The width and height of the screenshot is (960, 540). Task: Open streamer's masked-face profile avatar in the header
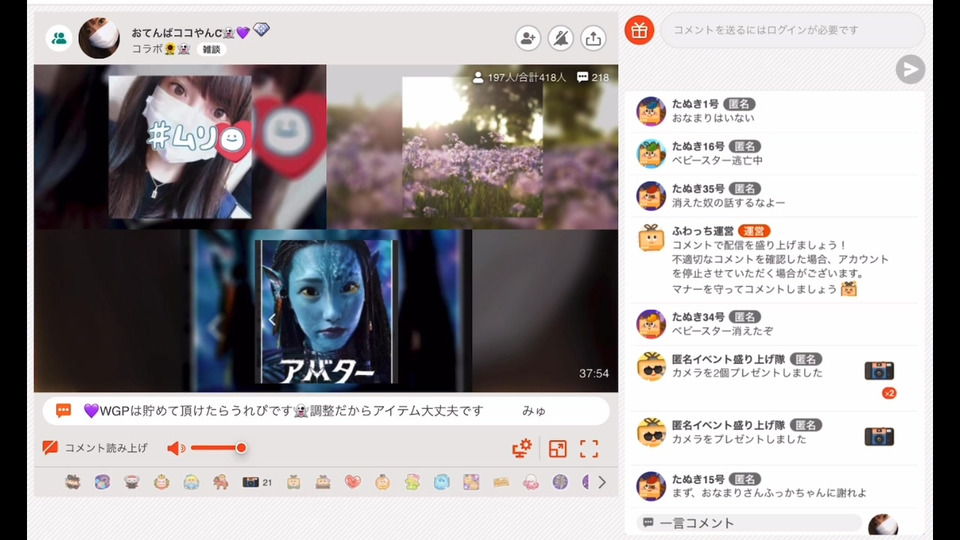(x=99, y=38)
